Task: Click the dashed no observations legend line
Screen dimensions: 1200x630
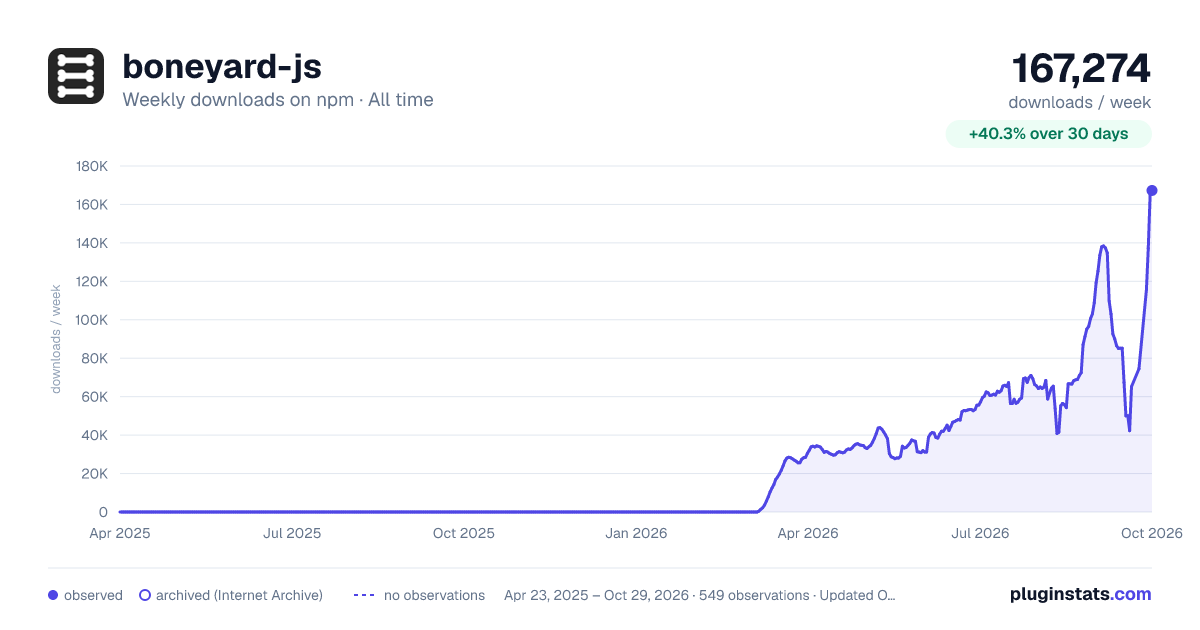Action: tap(364, 595)
